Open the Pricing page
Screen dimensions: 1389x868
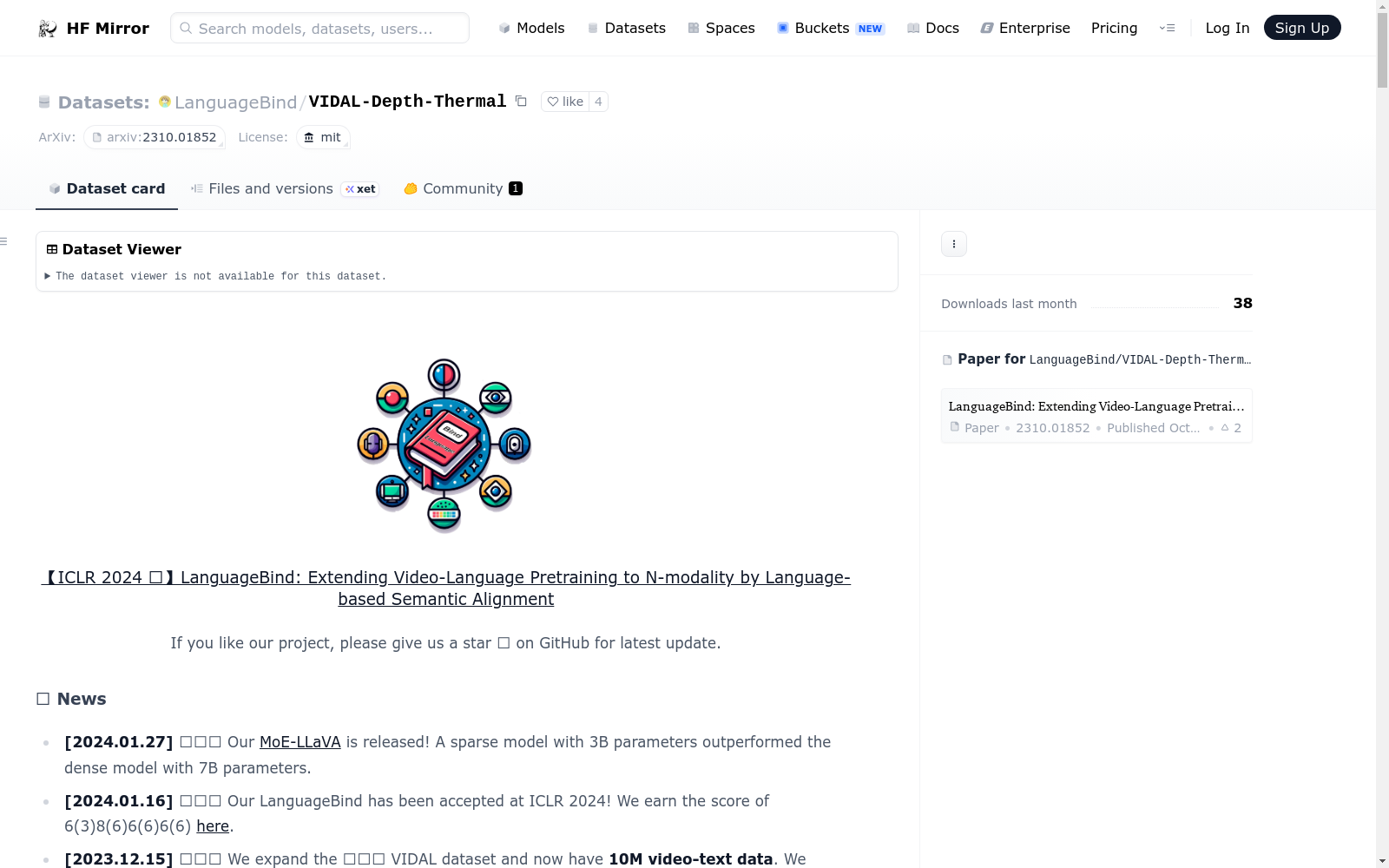pyautogui.click(x=1114, y=28)
